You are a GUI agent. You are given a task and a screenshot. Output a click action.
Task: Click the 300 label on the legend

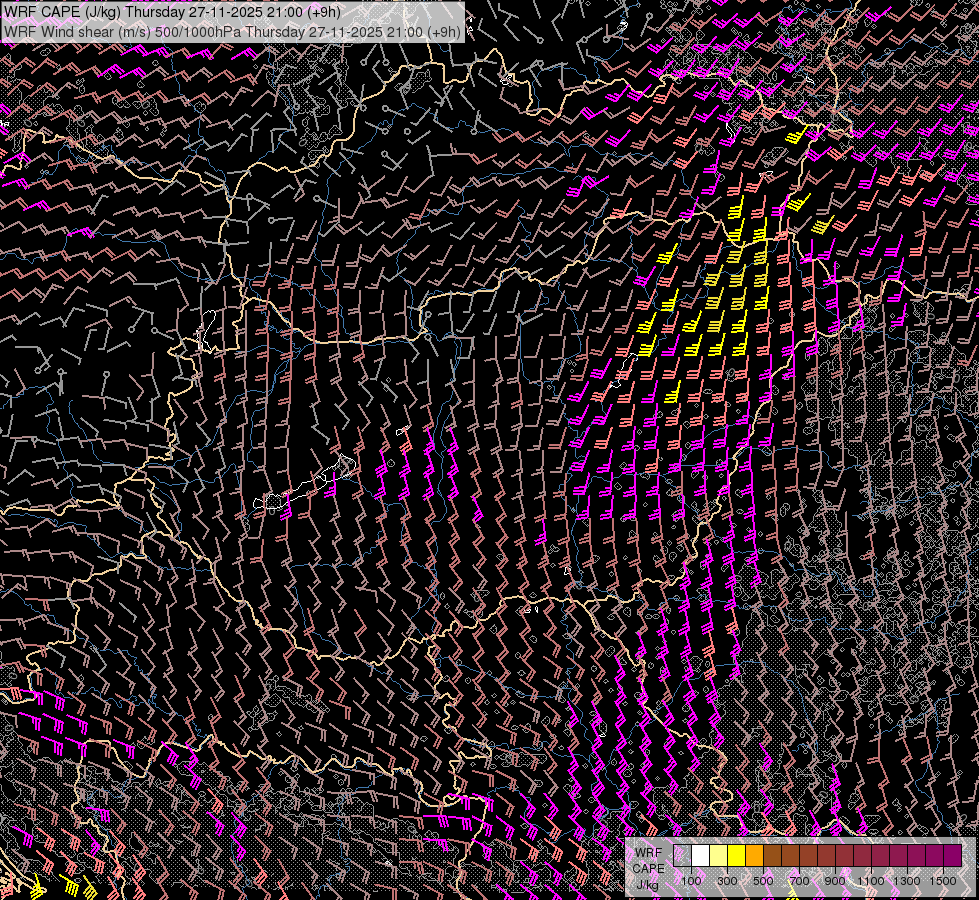727,881
